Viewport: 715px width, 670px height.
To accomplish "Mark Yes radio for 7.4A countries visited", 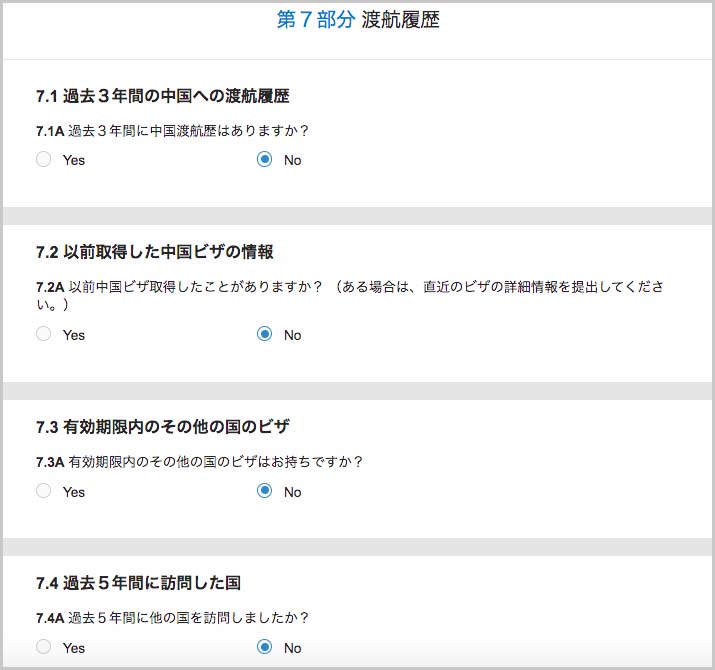I will coord(43,647).
